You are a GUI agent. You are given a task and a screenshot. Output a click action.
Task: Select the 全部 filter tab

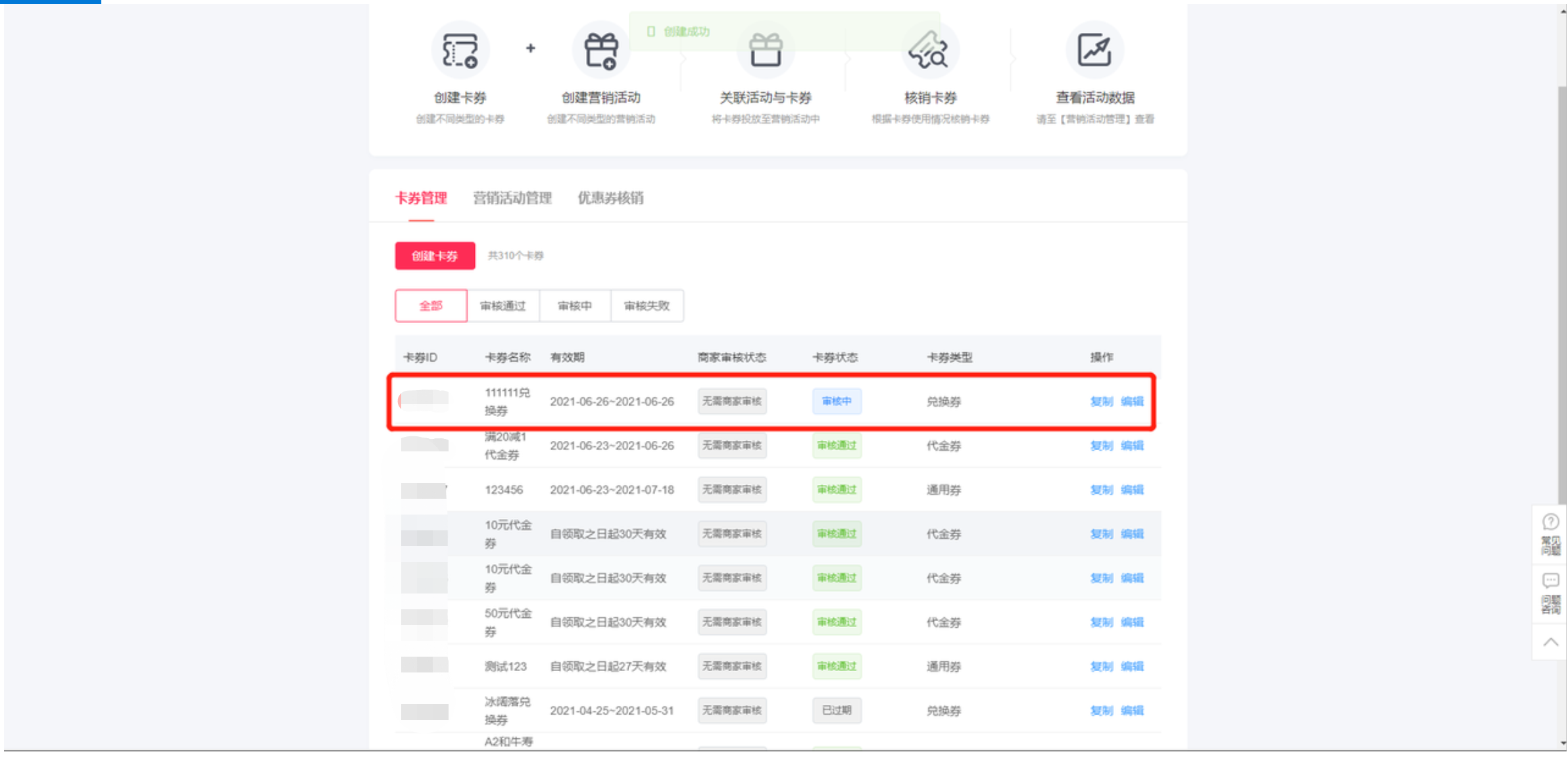point(431,306)
